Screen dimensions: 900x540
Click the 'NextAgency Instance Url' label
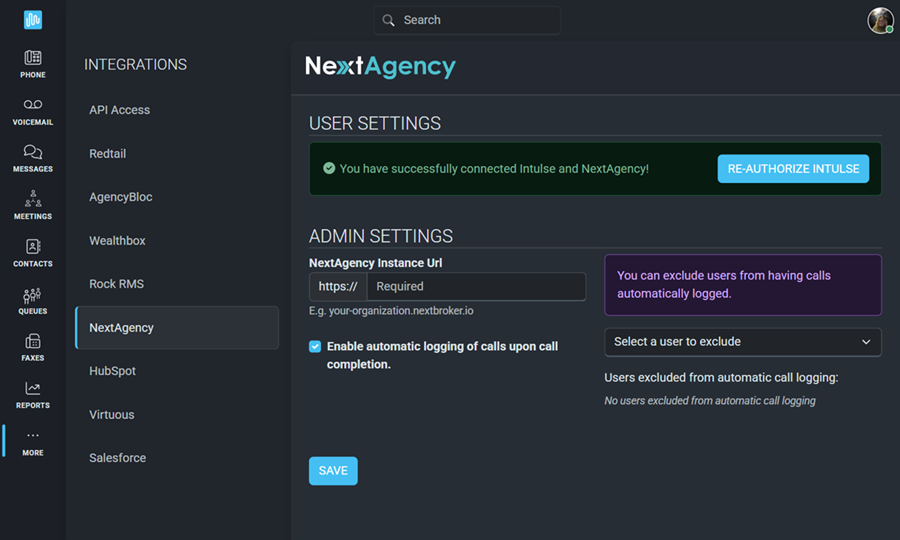[x=375, y=263]
